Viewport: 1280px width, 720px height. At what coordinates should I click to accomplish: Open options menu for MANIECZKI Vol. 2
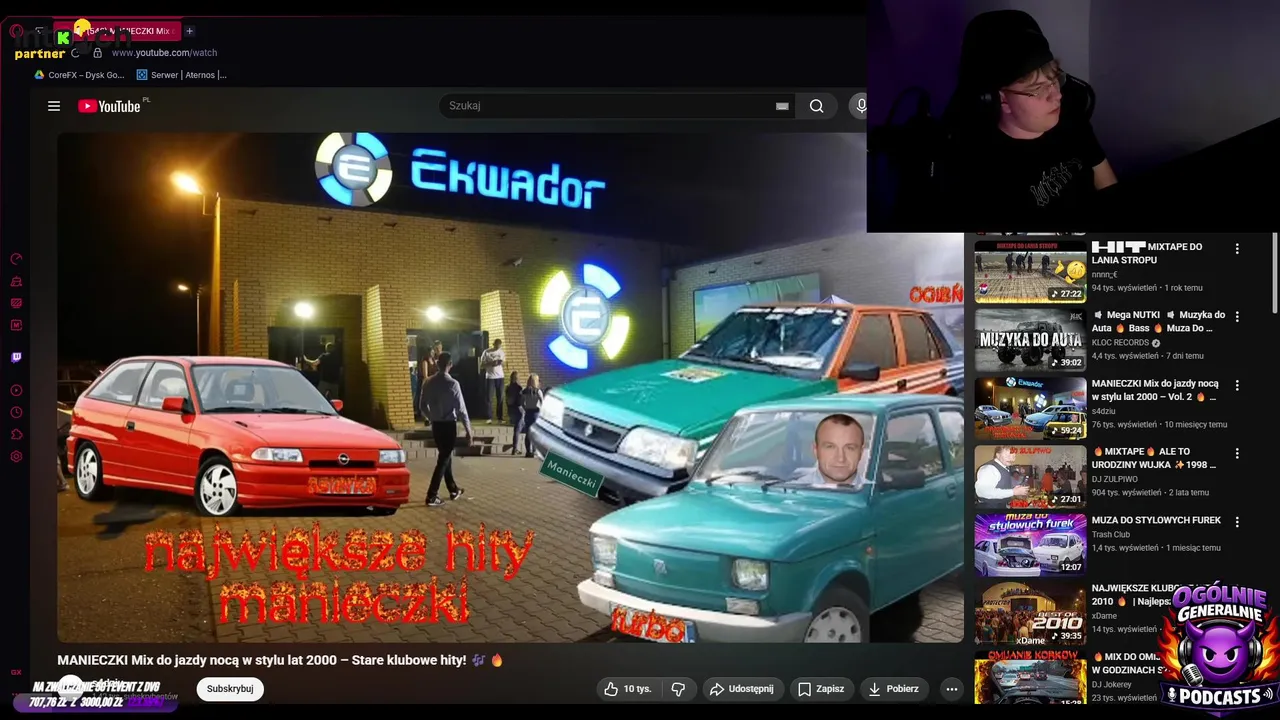click(1237, 385)
